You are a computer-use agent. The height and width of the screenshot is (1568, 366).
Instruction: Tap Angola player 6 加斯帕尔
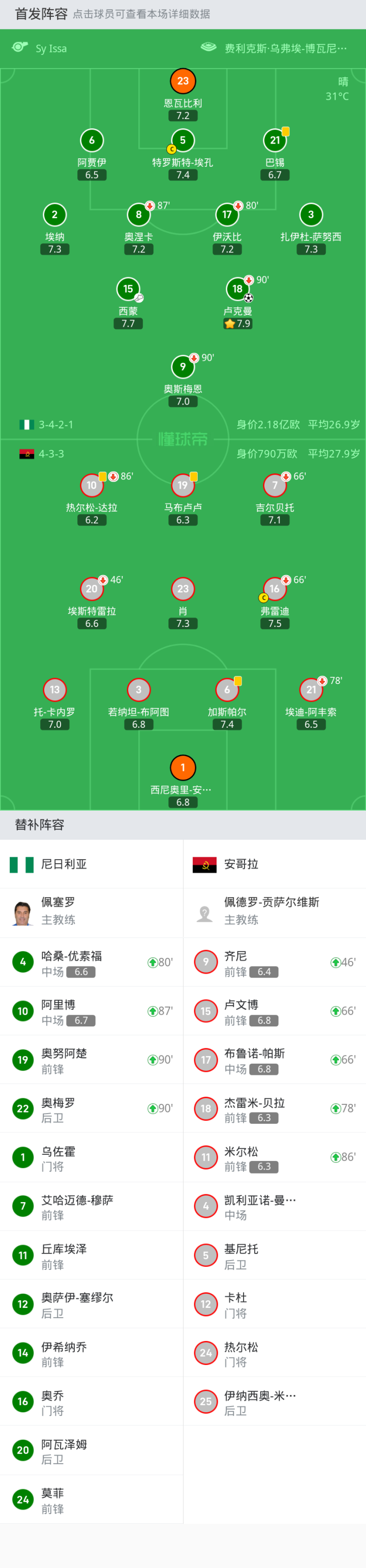click(227, 690)
